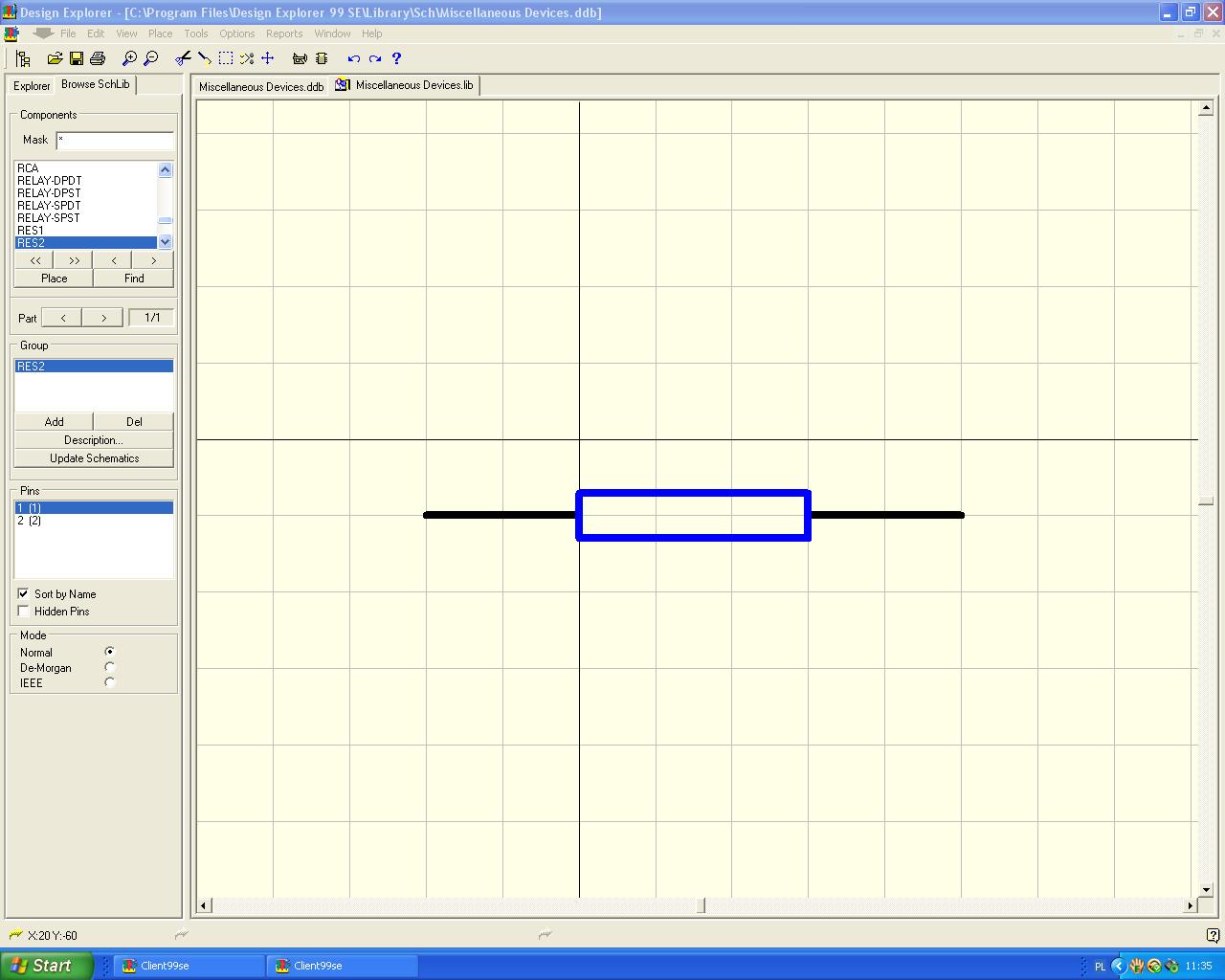Go to the next component with the > button under the list

[153, 260]
